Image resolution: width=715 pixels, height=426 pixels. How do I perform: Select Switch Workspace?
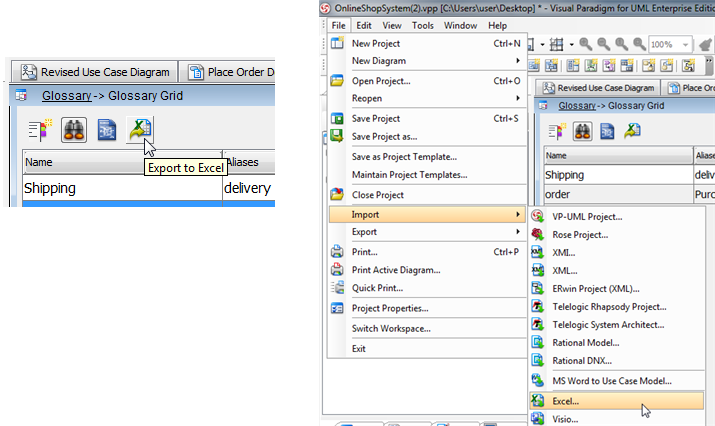pyautogui.click(x=427, y=328)
